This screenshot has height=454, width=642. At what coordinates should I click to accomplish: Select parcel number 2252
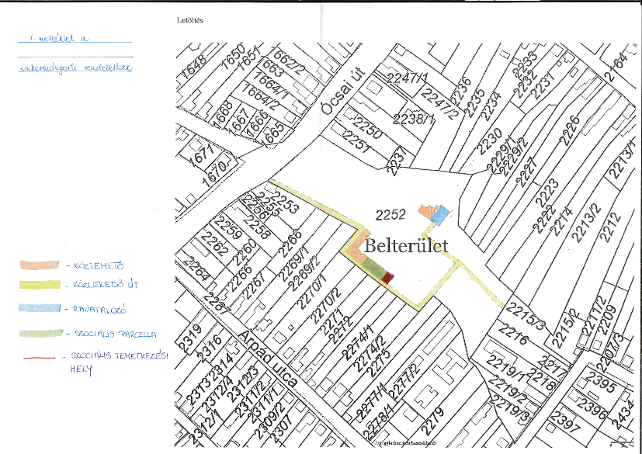(390, 213)
